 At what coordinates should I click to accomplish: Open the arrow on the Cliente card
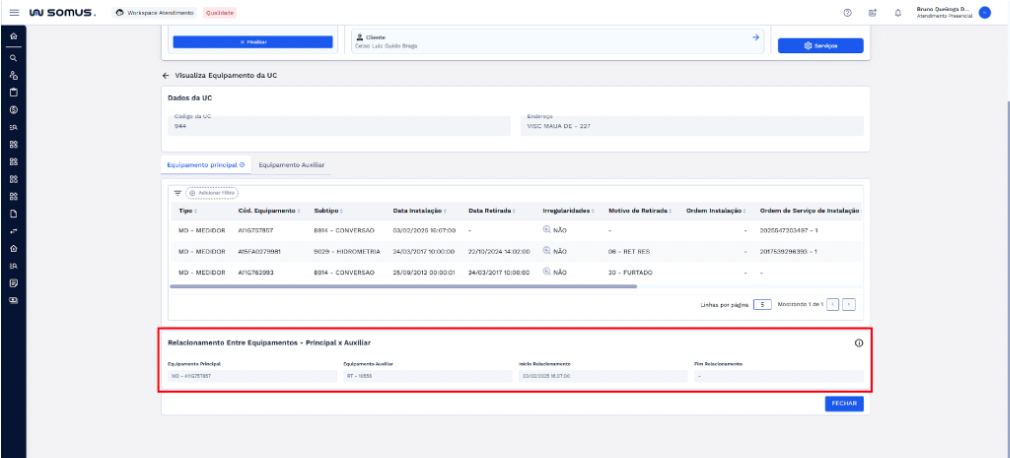coord(756,37)
